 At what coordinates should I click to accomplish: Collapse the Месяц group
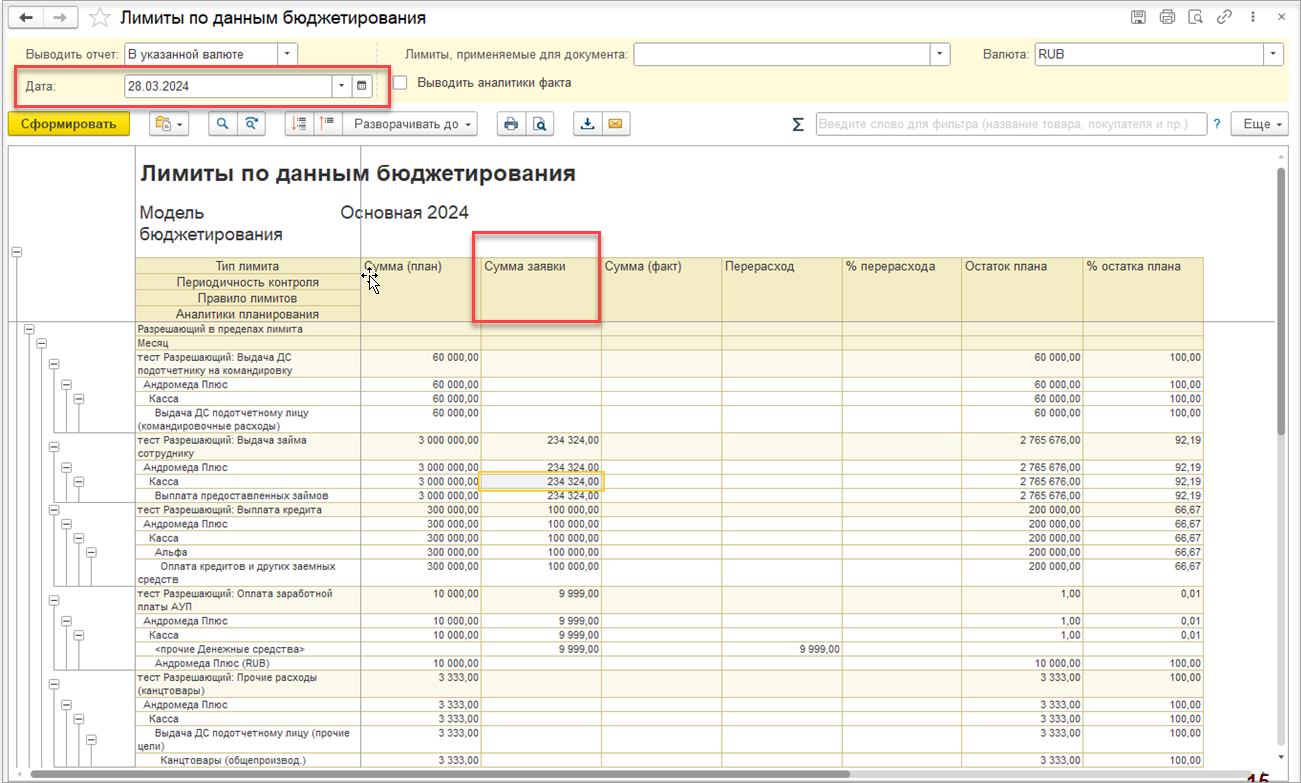[41, 343]
